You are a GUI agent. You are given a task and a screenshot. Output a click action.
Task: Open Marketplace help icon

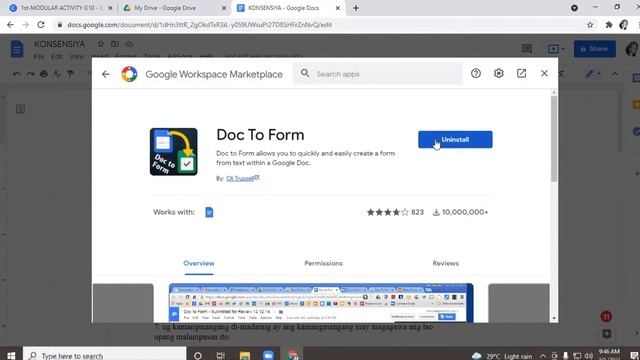tap(476, 73)
